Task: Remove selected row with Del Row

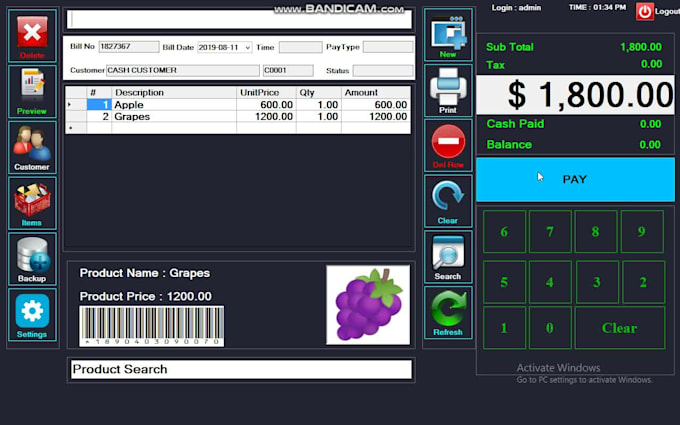Action: [448, 146]
